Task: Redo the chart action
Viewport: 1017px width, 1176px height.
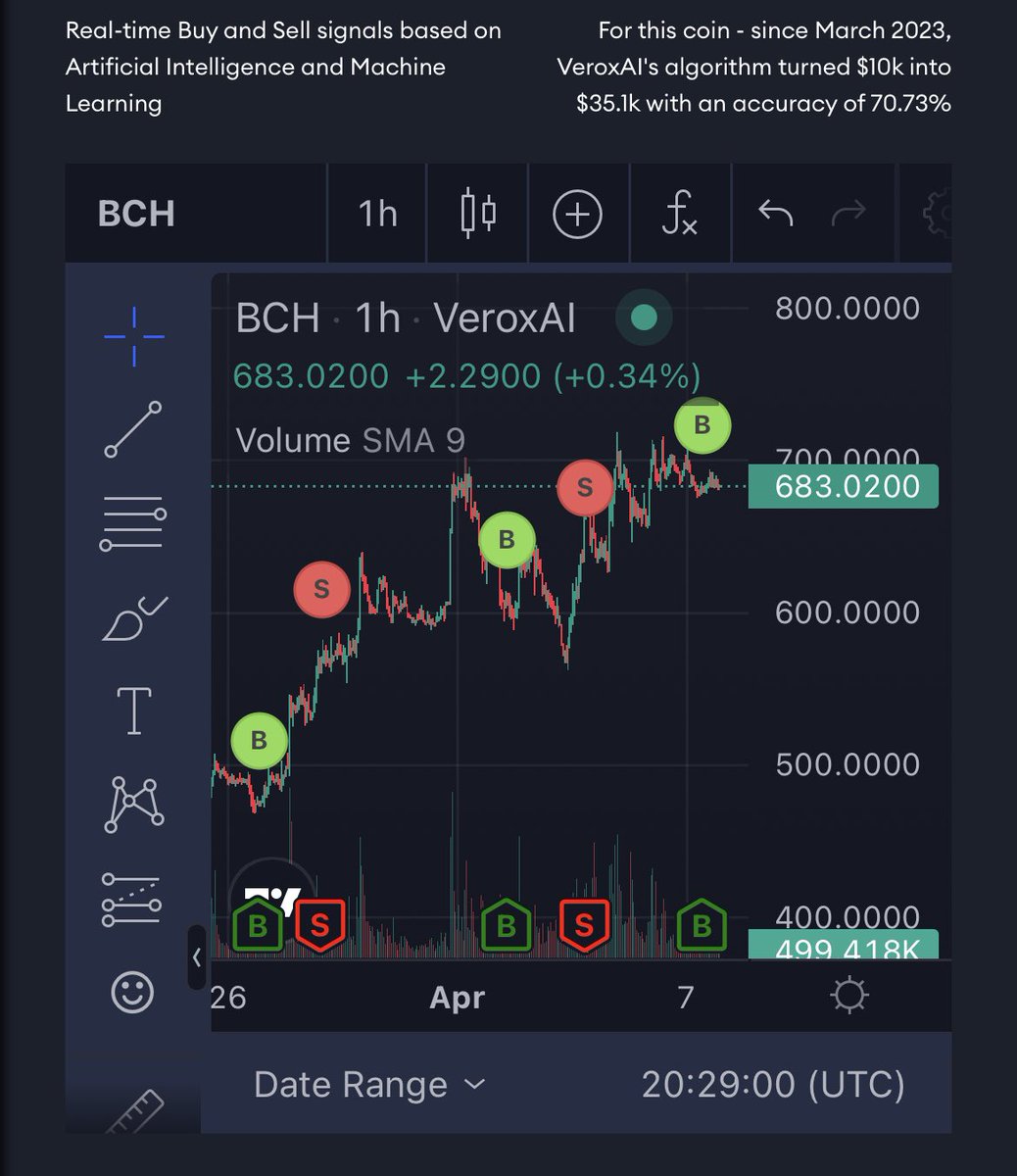Action: (848, 212)
